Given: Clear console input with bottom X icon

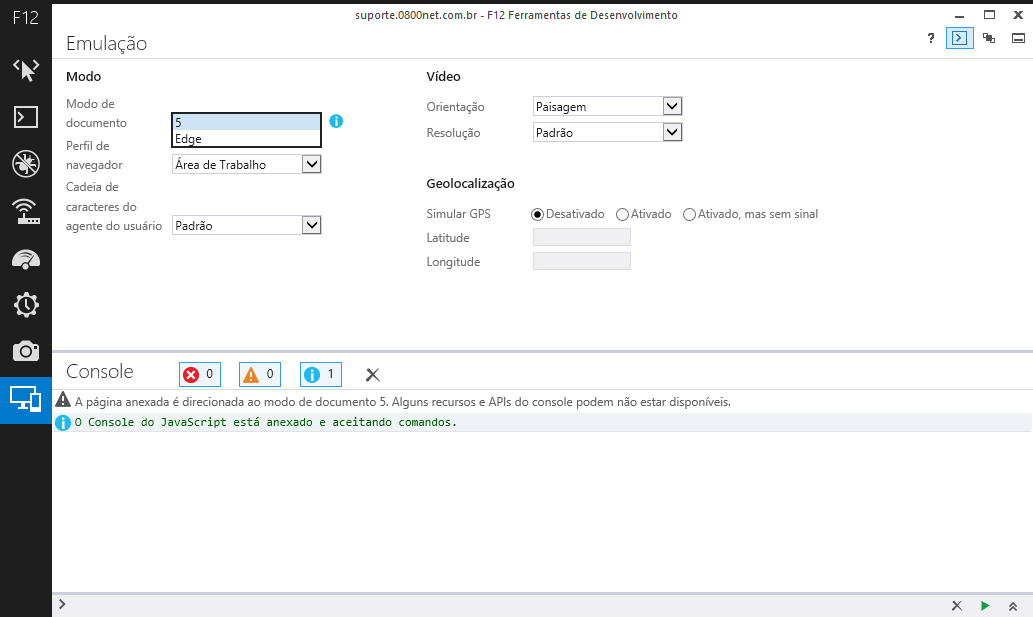Looking at the screenshot, I should pos(957,606).
